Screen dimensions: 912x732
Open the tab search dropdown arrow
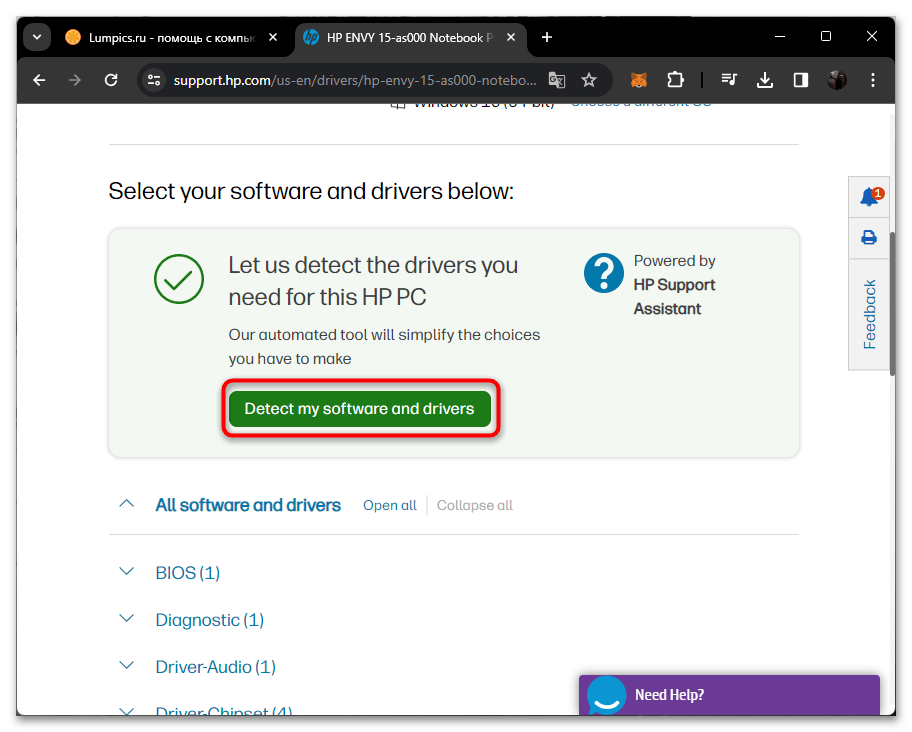point(37,37)
